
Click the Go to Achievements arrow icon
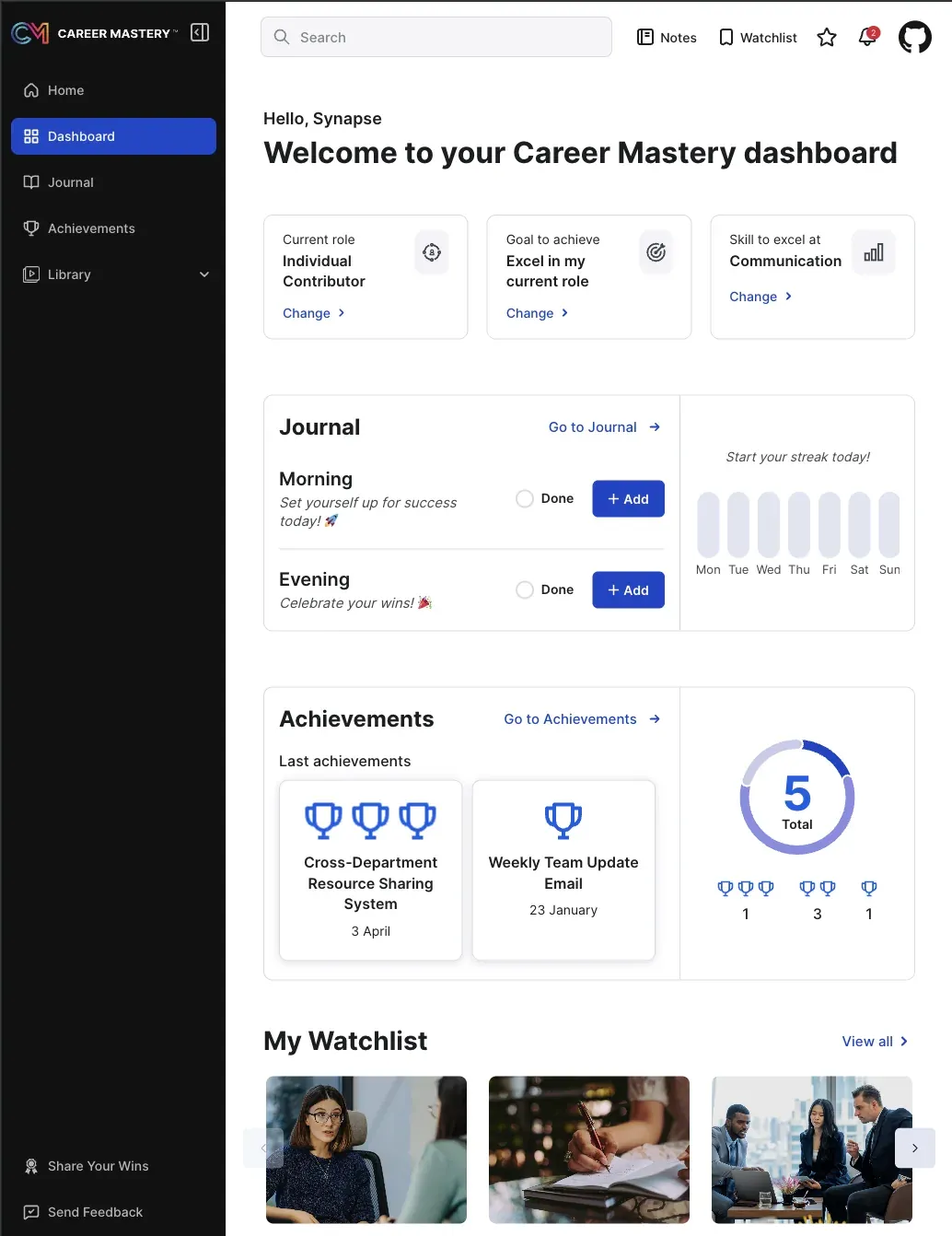click(x=655, y=719)
